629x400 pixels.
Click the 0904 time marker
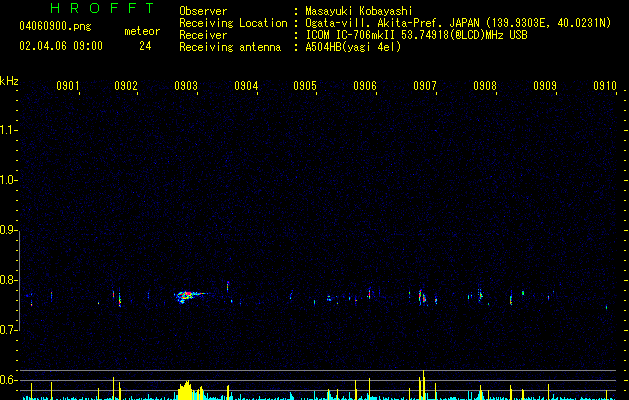pos(246,86)
